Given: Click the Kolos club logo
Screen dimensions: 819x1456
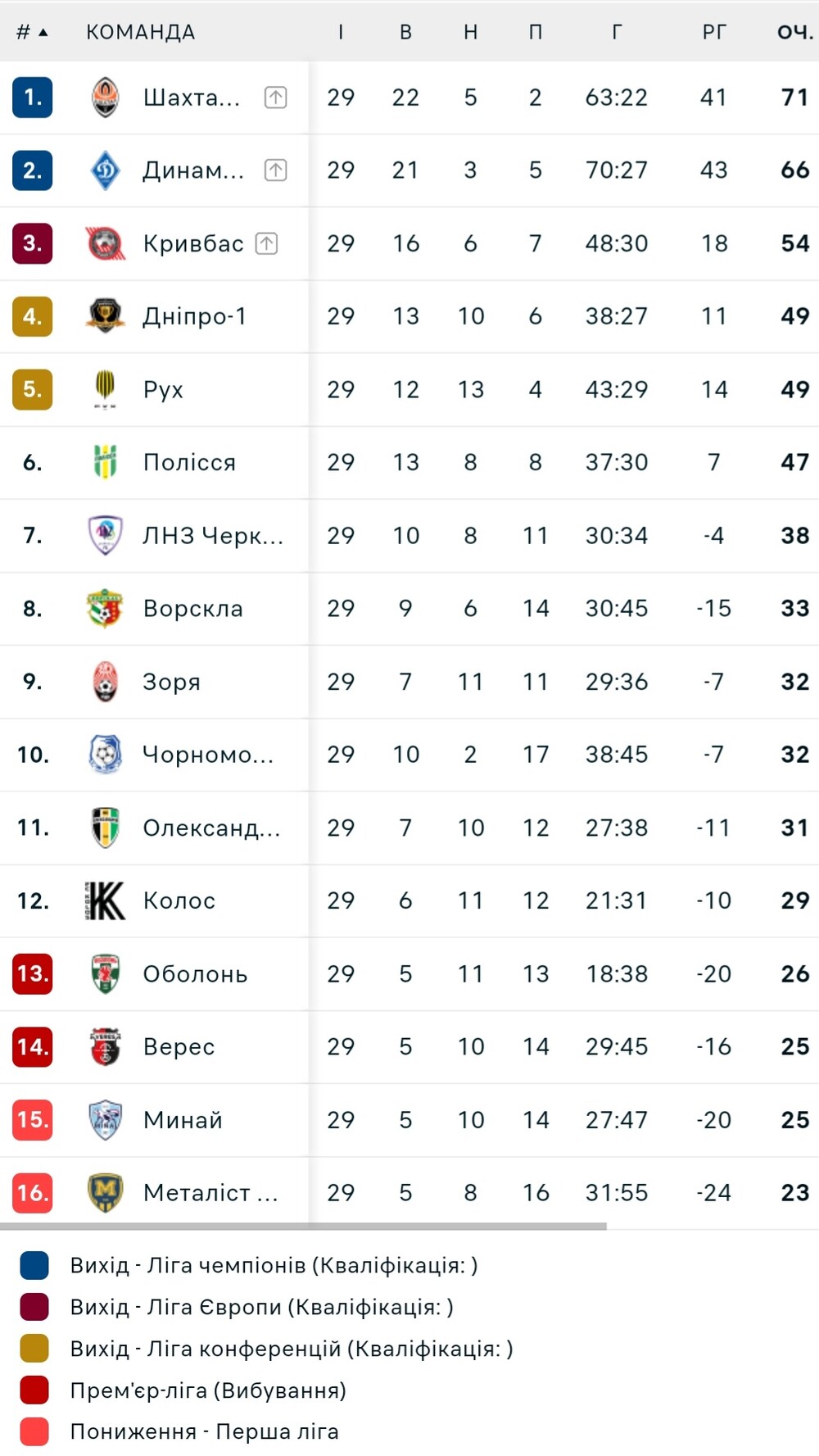Looking at the screenshot, I should pos(105,900).
